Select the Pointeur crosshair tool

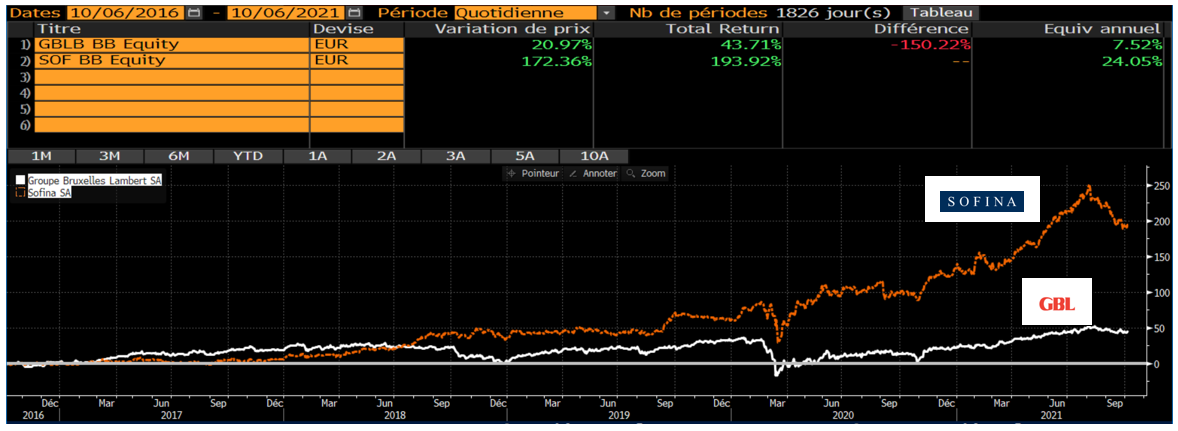(533, 173)
